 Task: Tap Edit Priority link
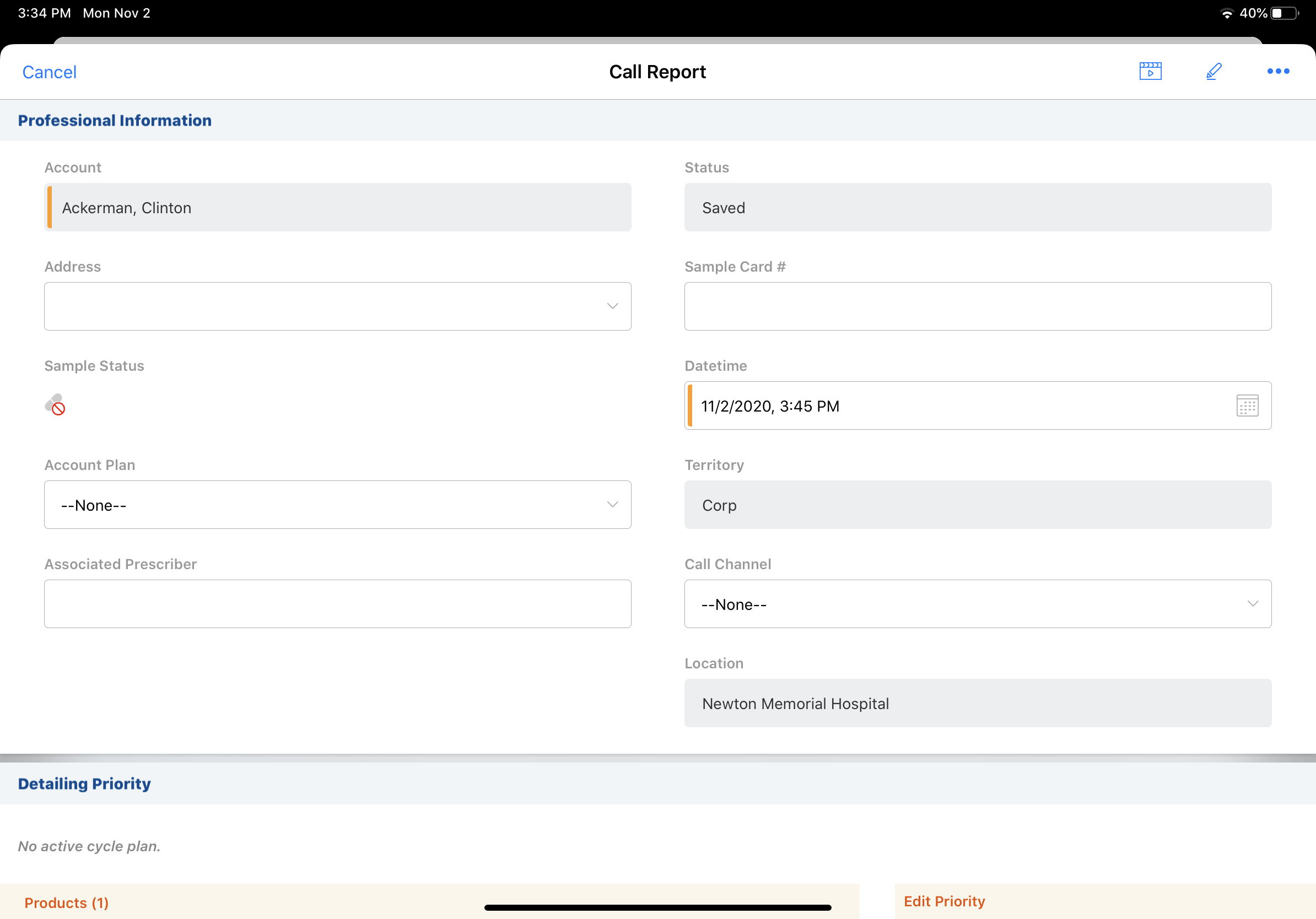(x=944, y=901)
